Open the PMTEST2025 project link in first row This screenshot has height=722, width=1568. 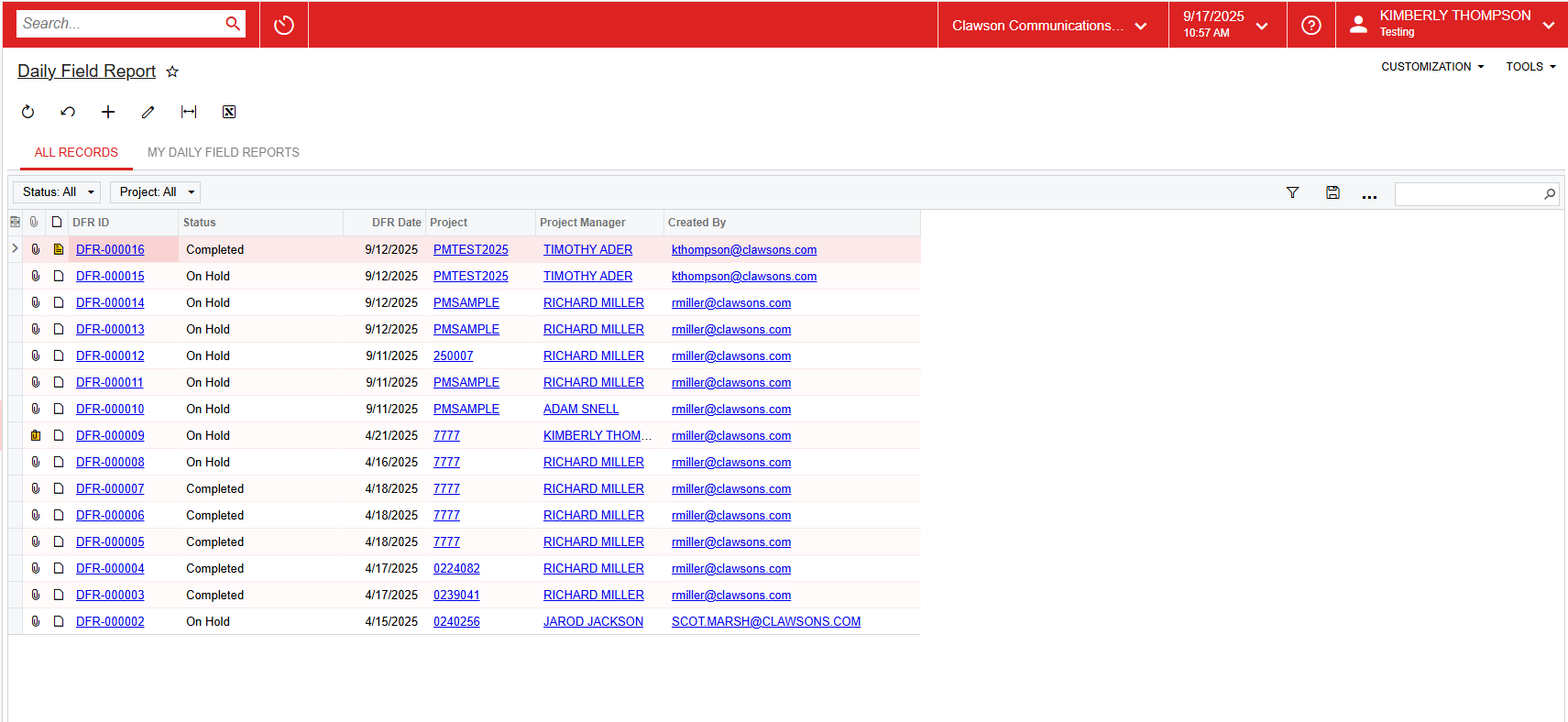point(470,250)
